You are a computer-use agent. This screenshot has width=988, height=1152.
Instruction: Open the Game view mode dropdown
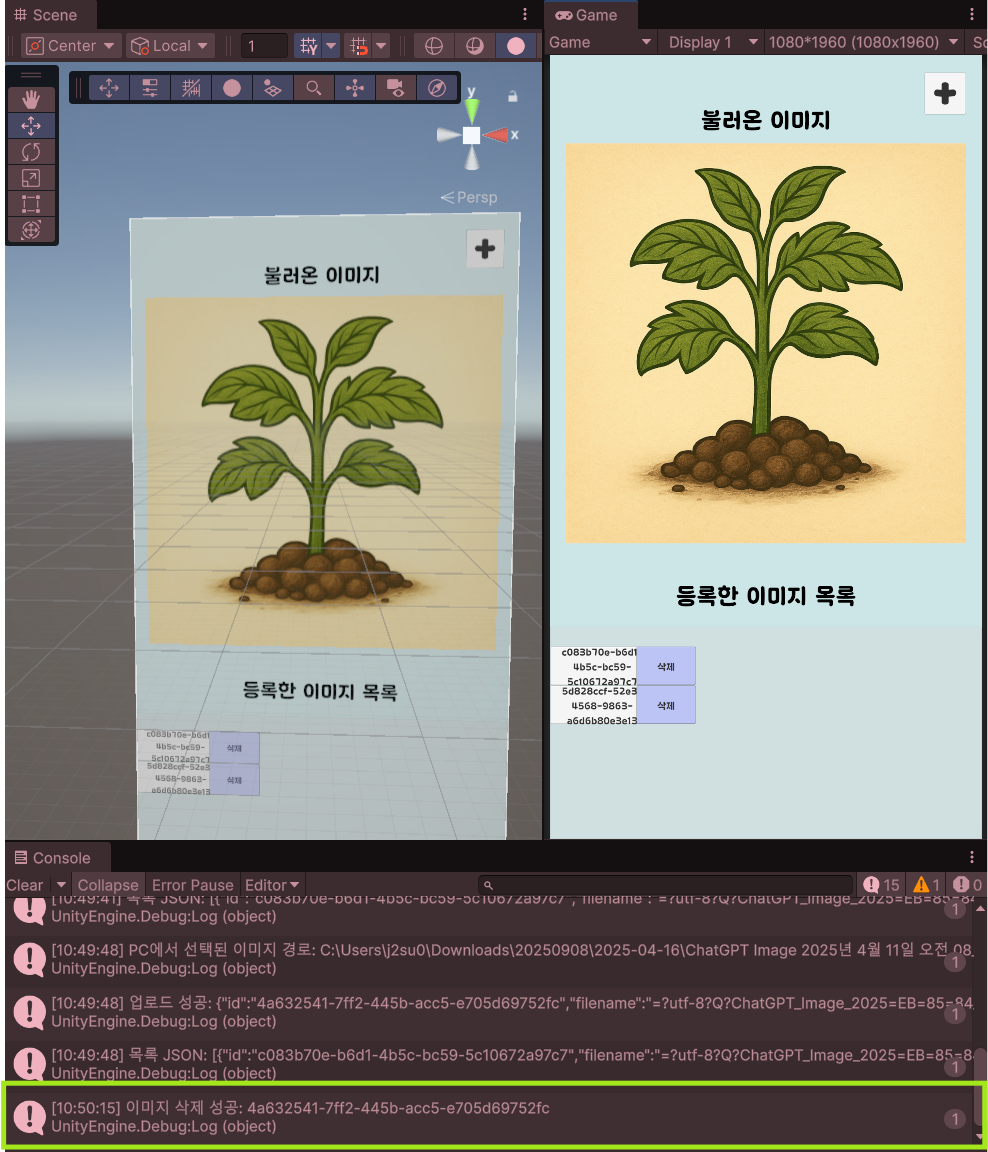[x=600, y=42]
